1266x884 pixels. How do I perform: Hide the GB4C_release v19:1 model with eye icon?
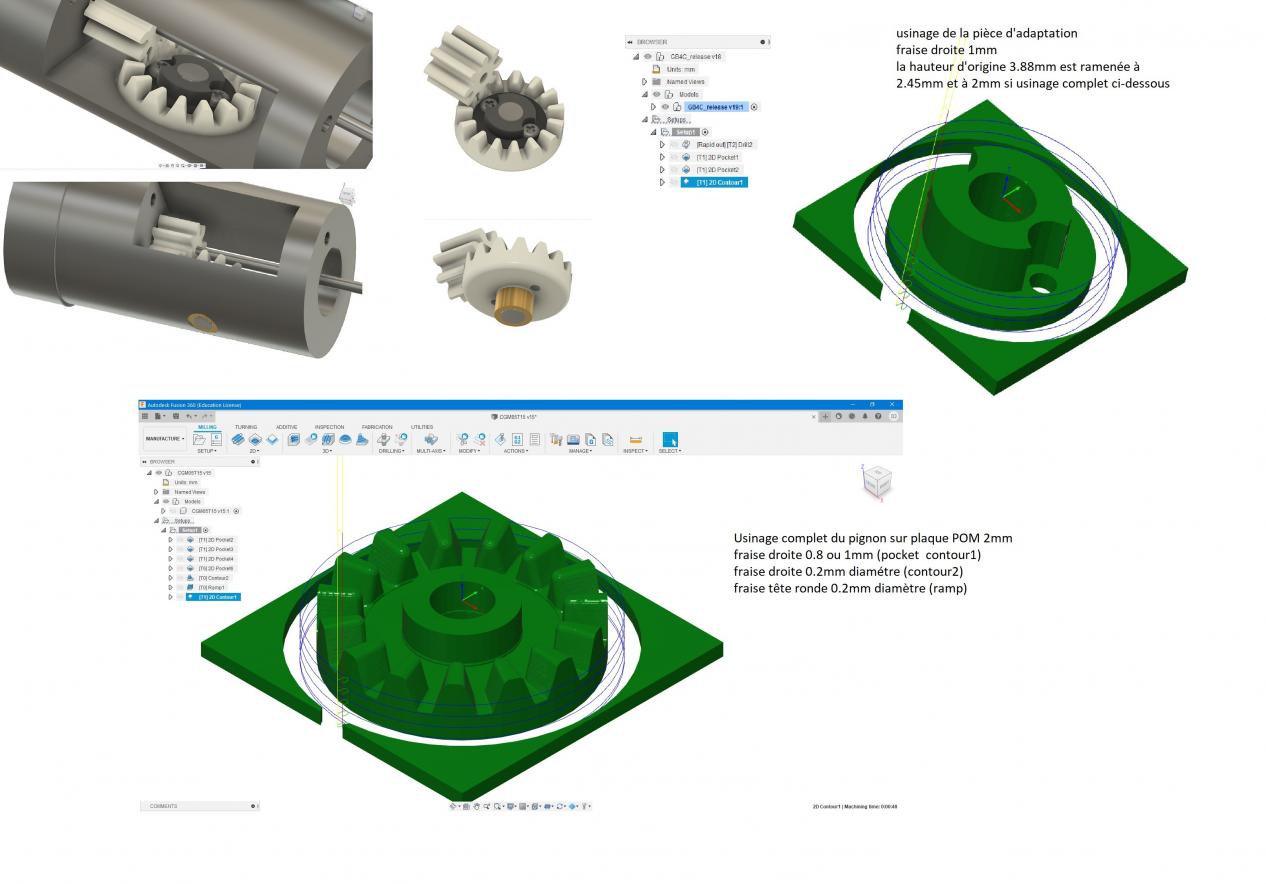click(664, 107)
